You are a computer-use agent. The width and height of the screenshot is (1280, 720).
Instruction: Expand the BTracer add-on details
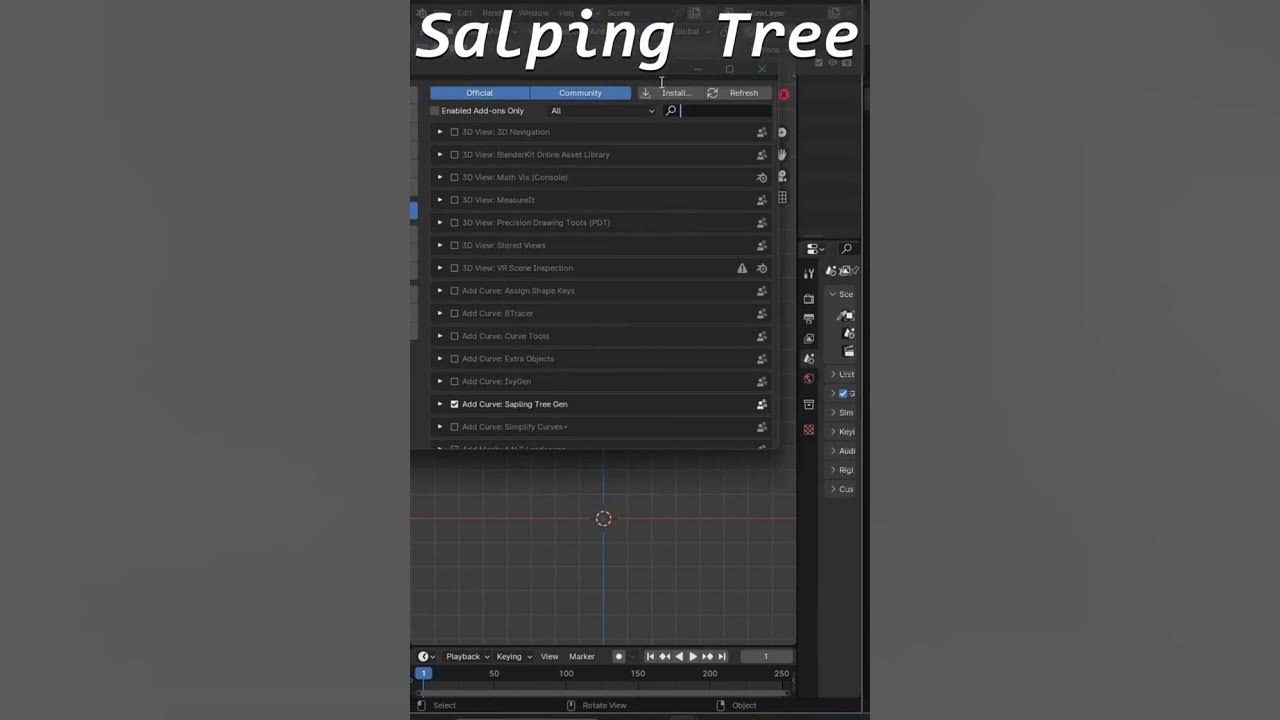(439, 313)
